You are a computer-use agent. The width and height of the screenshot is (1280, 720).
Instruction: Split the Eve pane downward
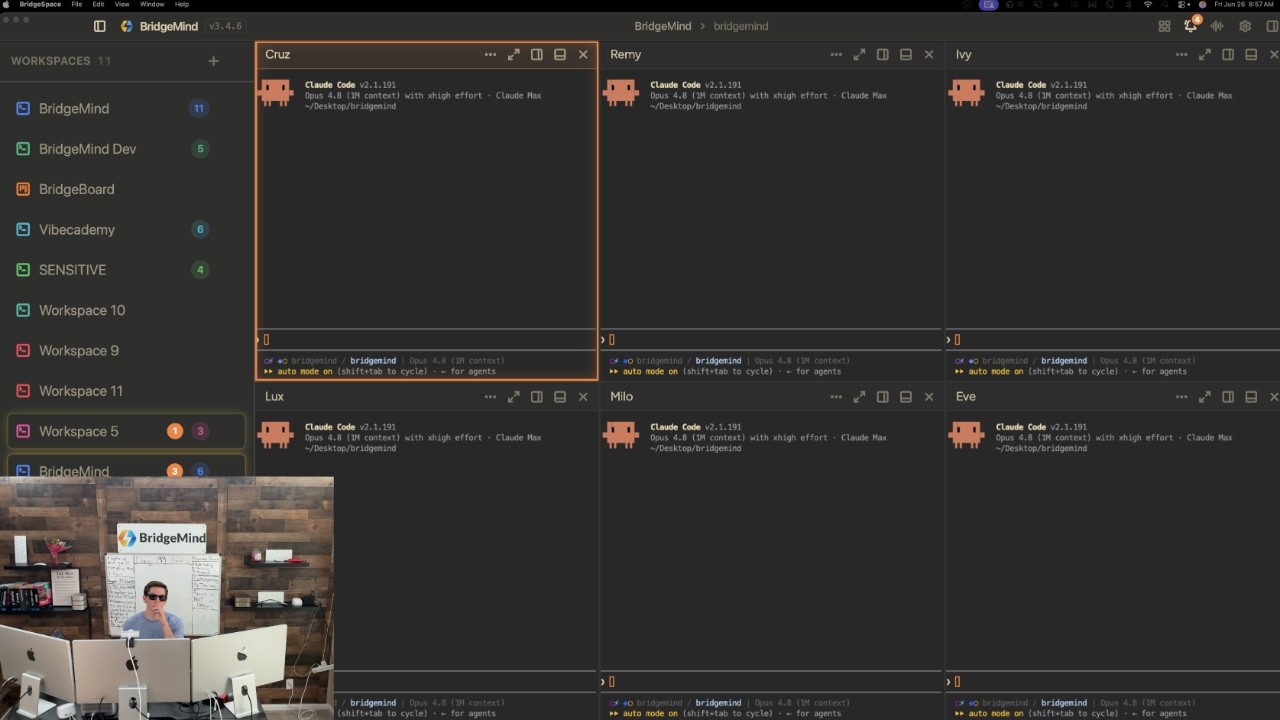point(1251,397)
